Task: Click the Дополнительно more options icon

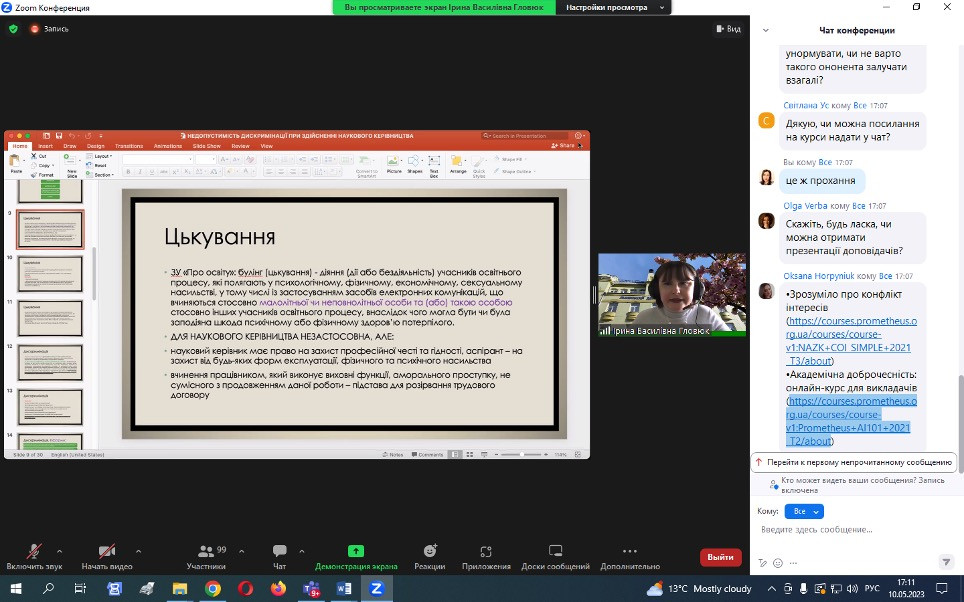Action: pyautogui.click(x=628, y=551)
